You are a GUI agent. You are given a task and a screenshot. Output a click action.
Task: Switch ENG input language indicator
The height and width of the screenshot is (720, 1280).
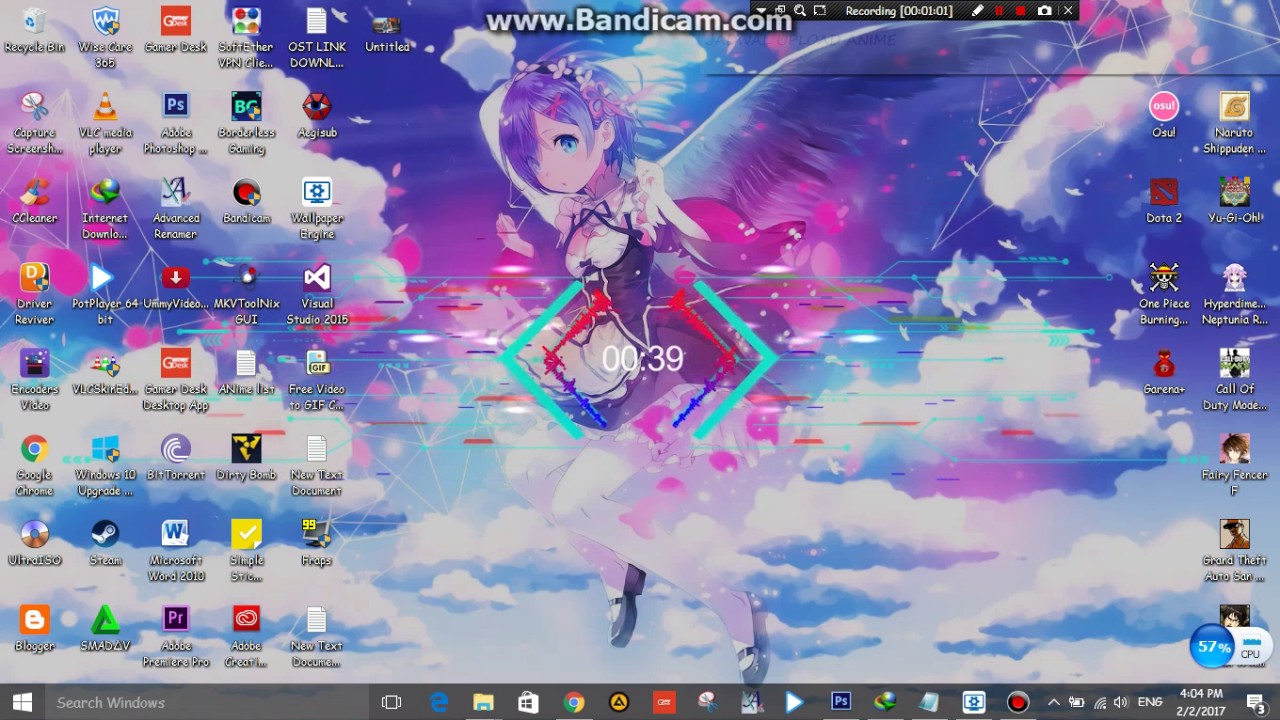tap(1150, 702)
